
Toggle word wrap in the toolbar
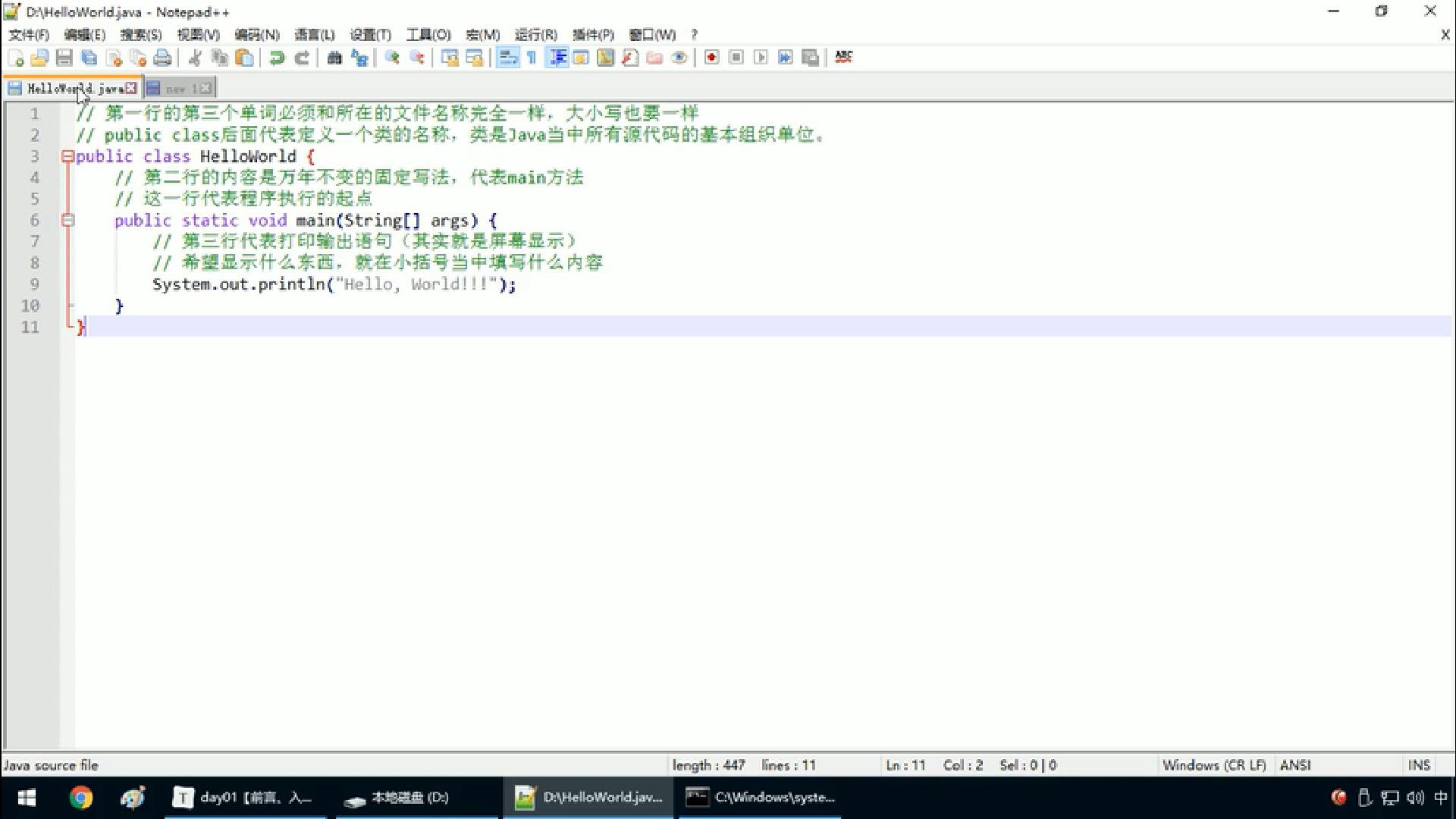tap(507, 58)
